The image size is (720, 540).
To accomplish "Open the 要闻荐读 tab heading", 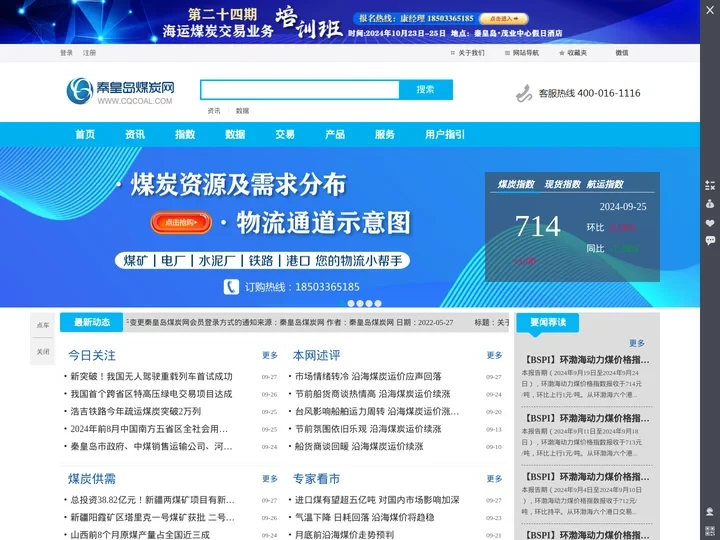I will tap(548, 322).
